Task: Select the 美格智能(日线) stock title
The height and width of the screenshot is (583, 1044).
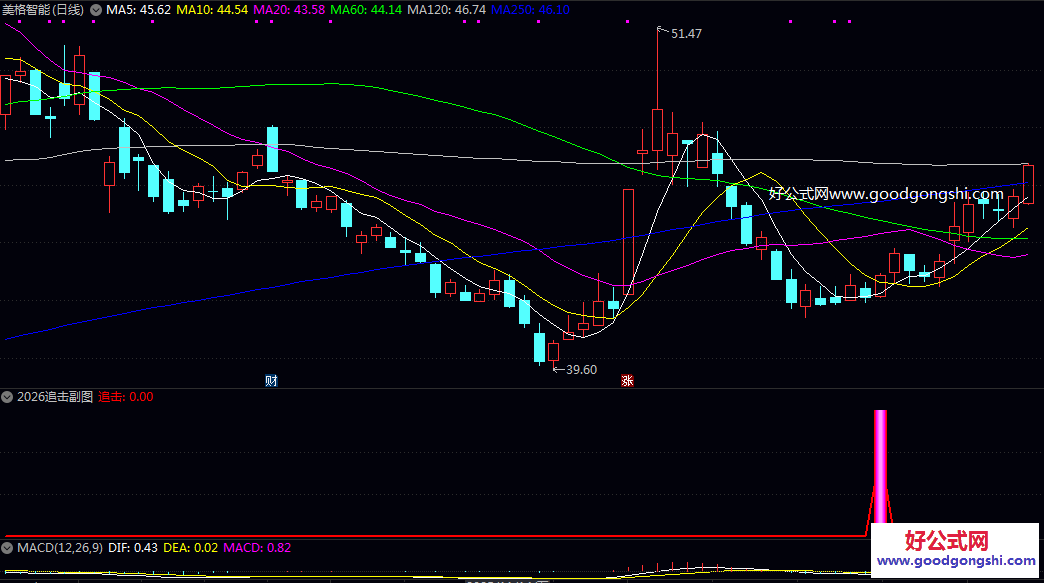Action: (43, 10)
